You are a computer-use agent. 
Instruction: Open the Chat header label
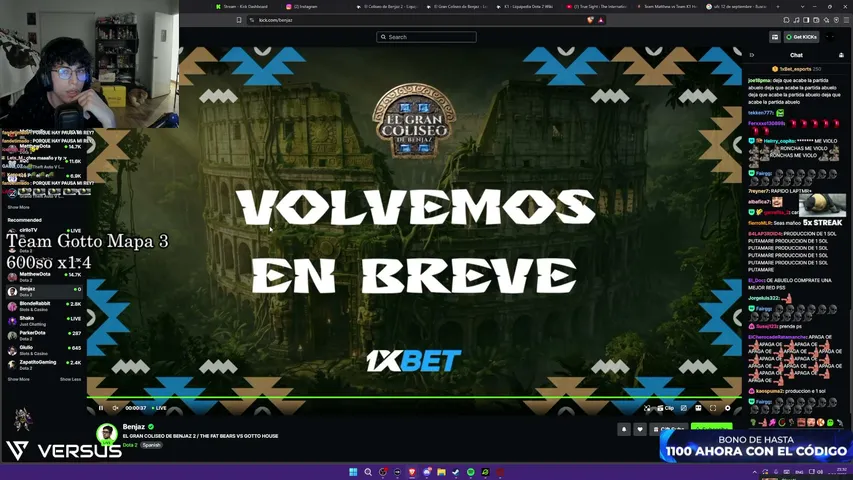pos(796,55)
